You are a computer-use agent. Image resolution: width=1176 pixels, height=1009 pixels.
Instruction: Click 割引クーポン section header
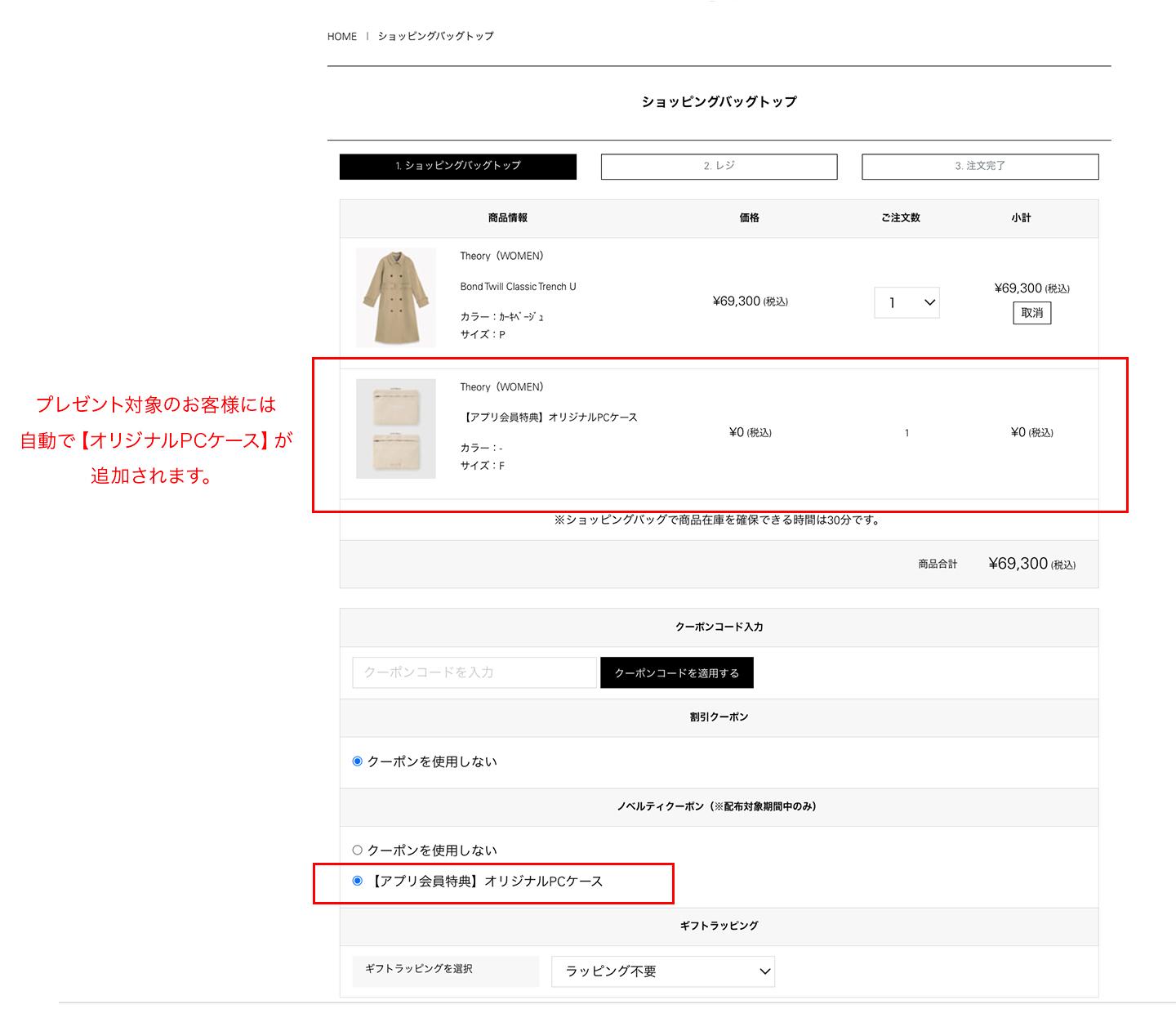719,717
